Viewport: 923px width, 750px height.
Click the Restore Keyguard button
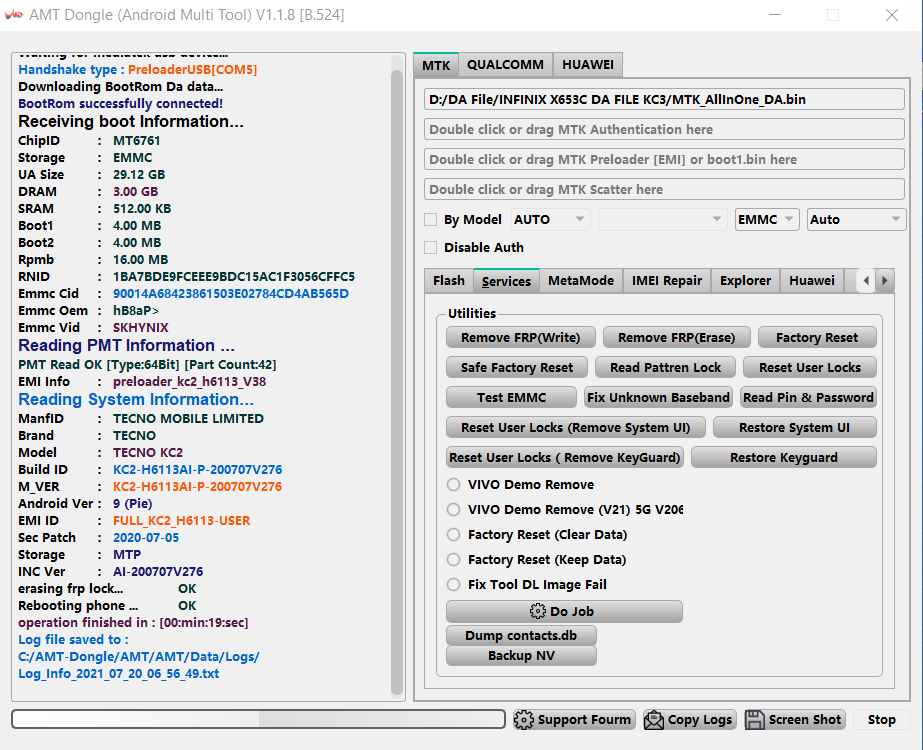pos(784,457)
